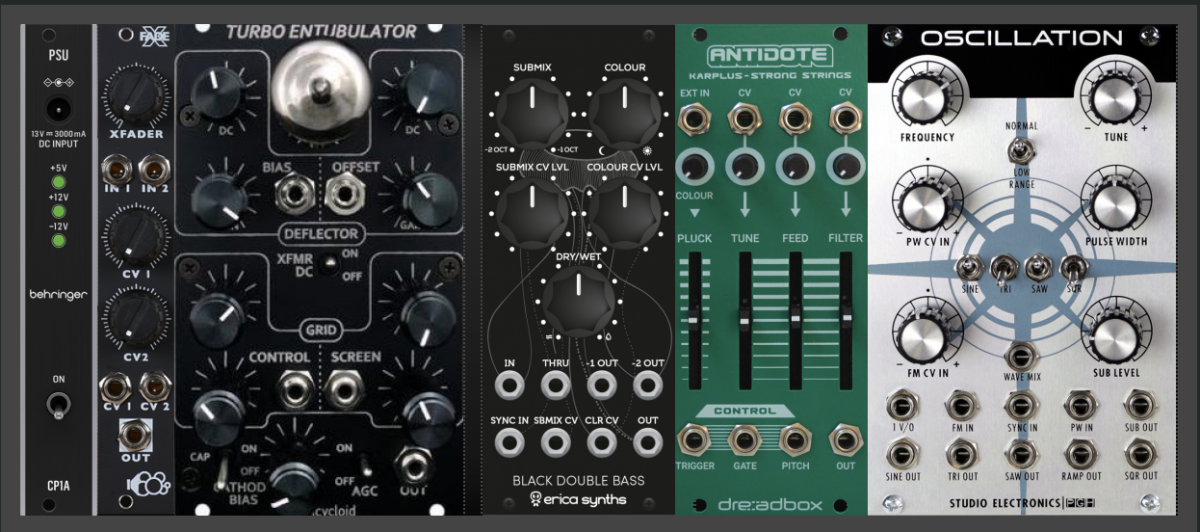Click the FM IN jack

click(x=961, y=406)
